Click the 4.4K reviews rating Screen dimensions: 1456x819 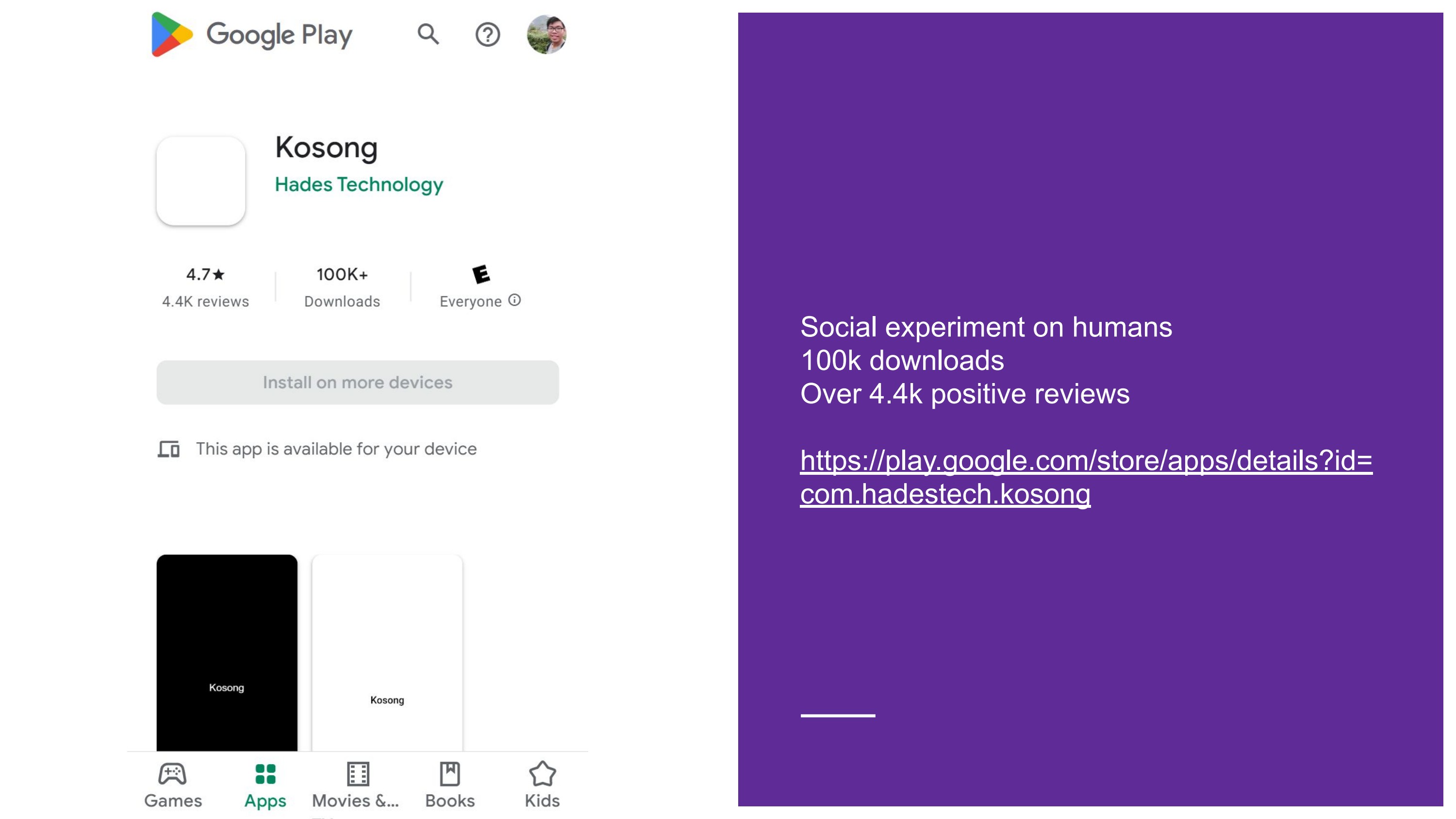206,287
